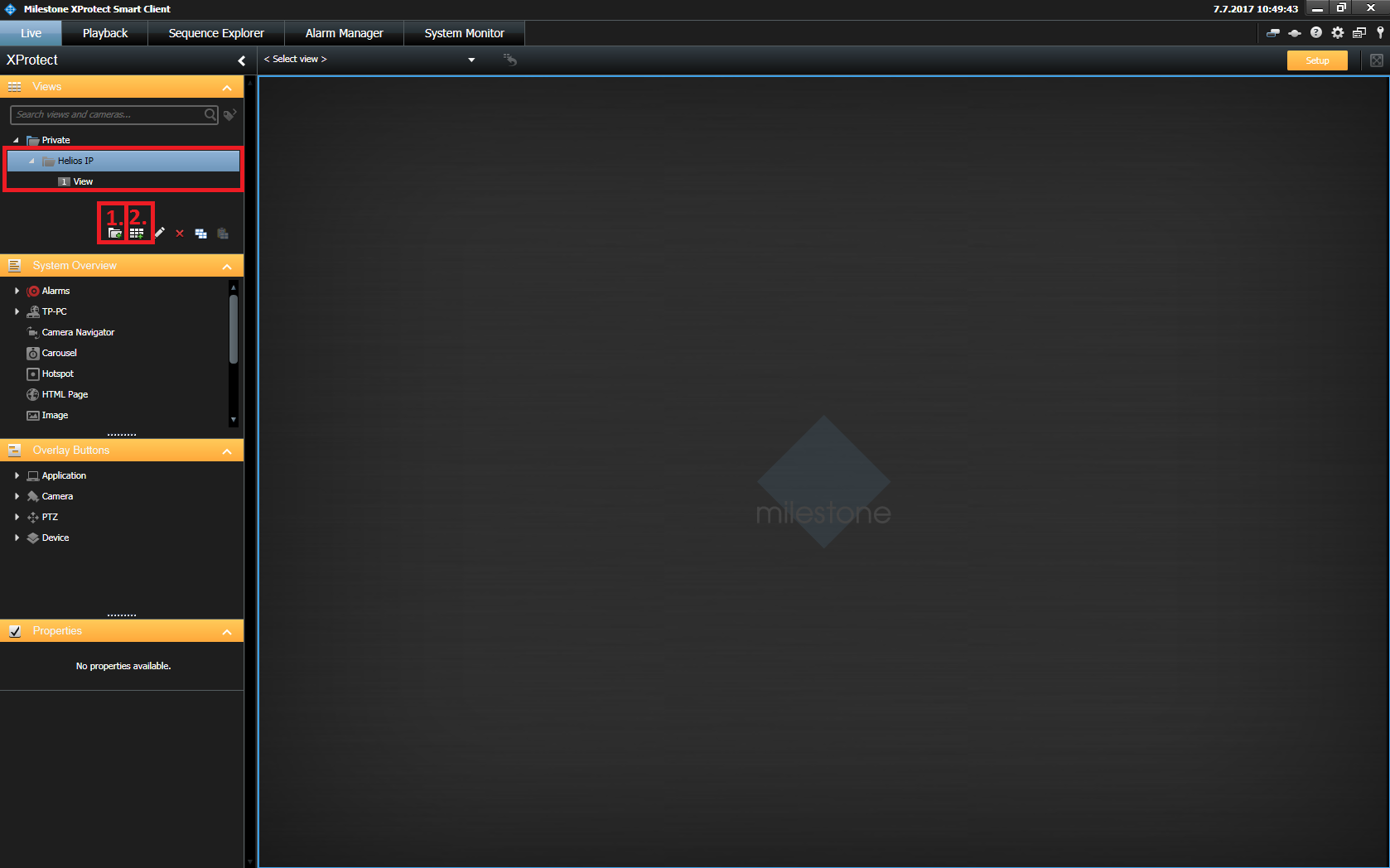Collapse the Properties panel section
This screenshot has width=1390, height=868.
[227, 632]
